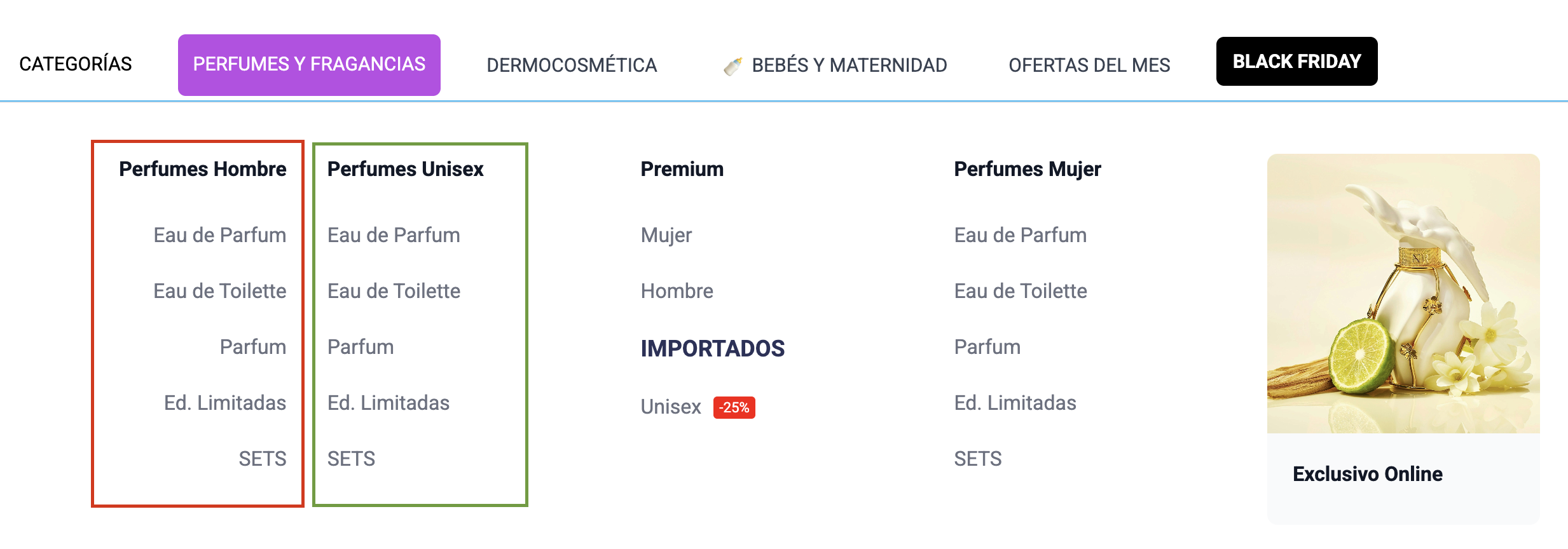The height and width of the screenshot is (549, 1568).
Task: Select Parfum under Perfumes Mujer
Action: [987, 347]
